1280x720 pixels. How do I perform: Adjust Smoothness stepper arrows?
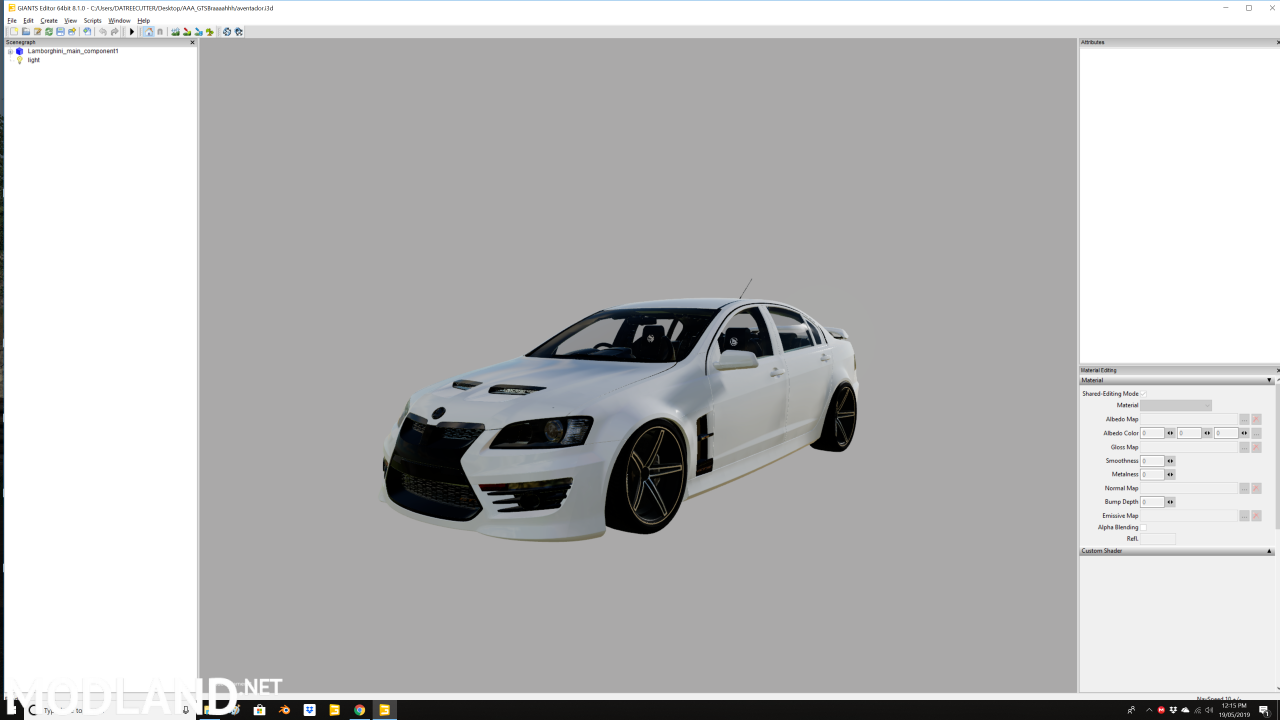[1170, 461]
